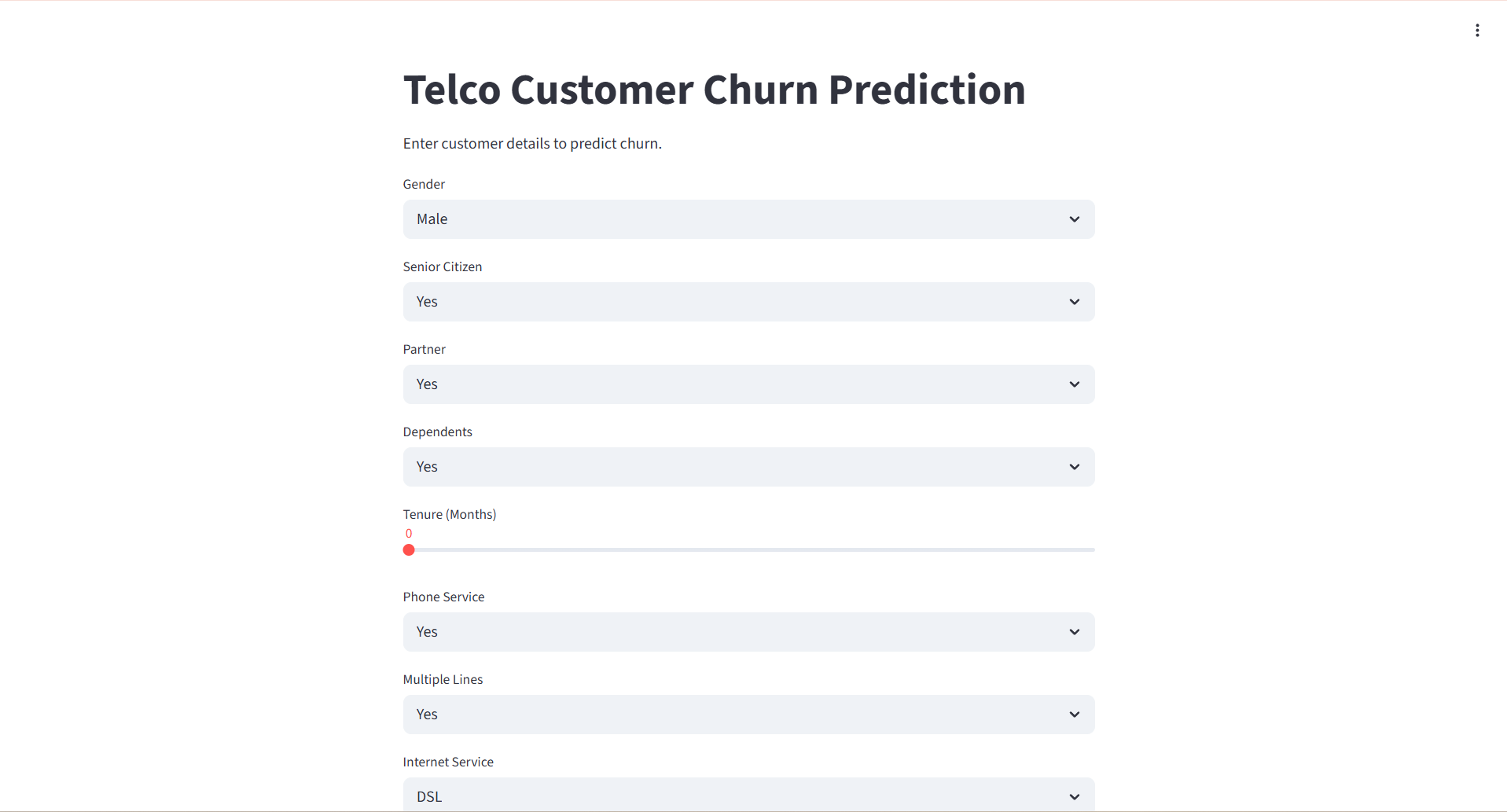
Task: Click the churn instruction description text
Action: coord(532,143)
